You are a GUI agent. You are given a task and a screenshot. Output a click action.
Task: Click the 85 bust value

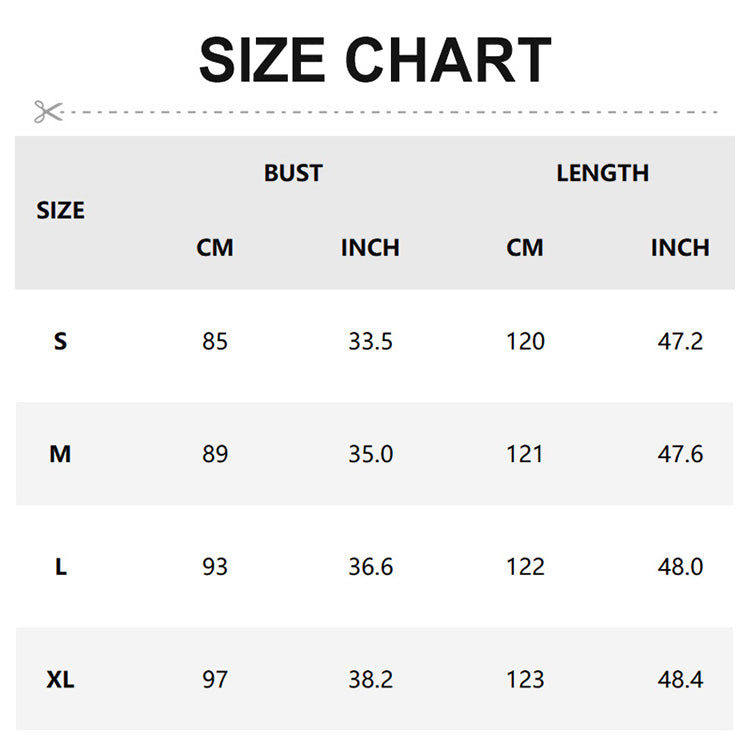click(x=214, y=342)
